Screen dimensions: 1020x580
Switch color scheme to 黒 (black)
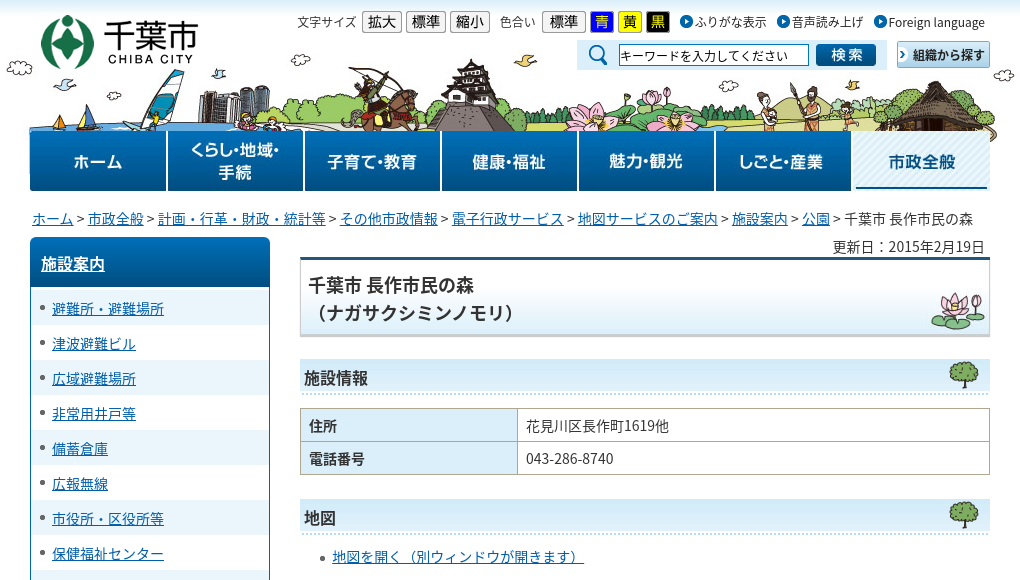[655, 21]
